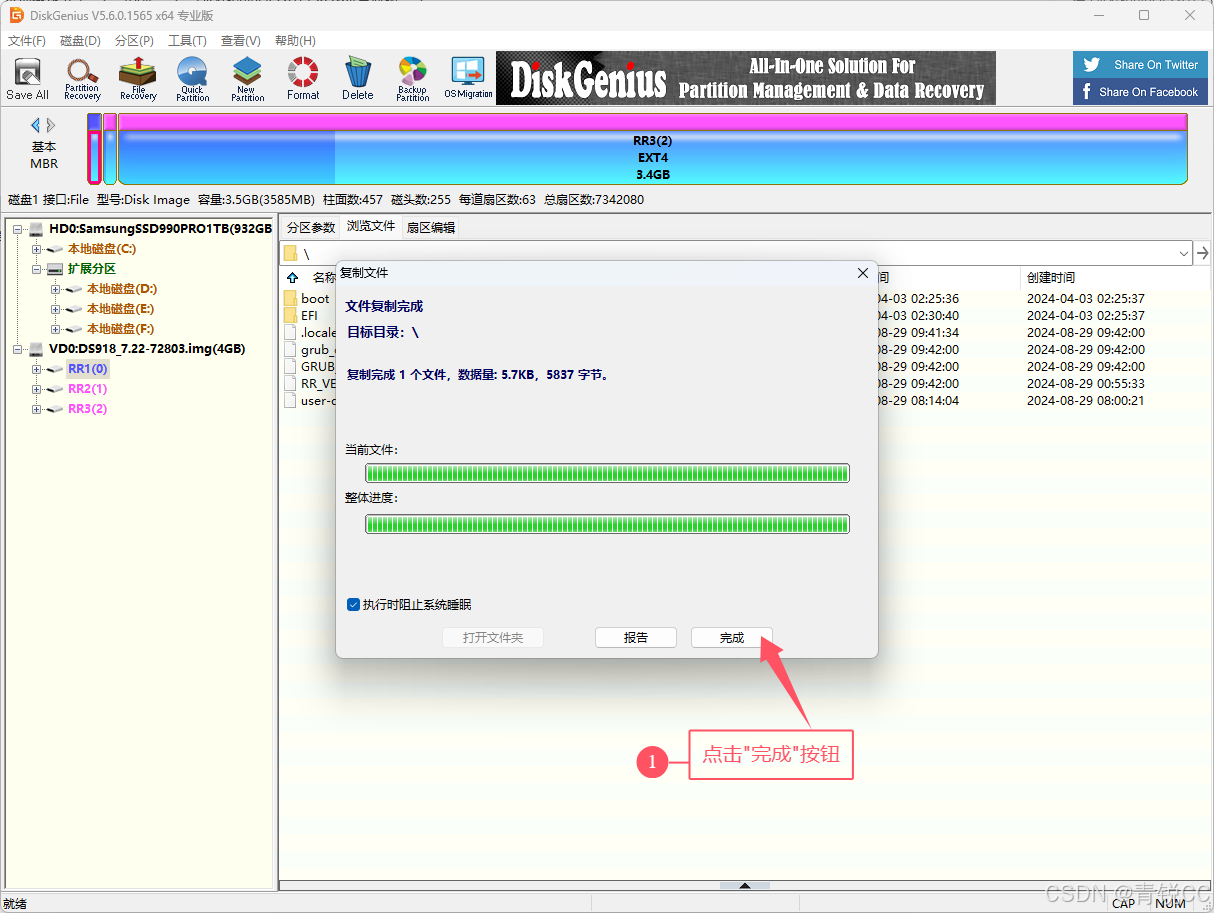Click the 当前文件 progress bar

[607, 473]
